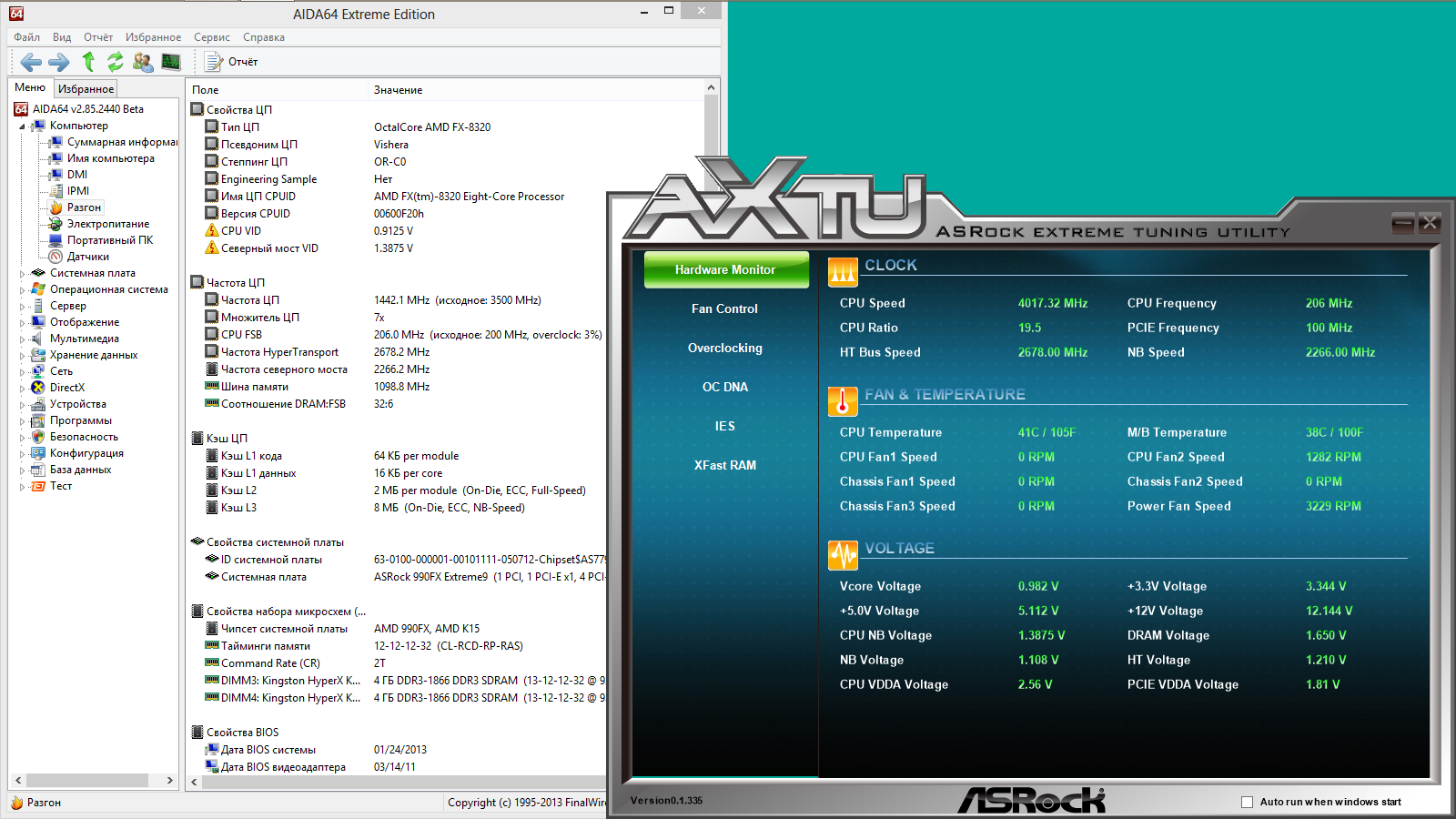Image resolution: width=1456 pixels, height=819 pixels.
Task: Expand the Отображение tree node
Action: coord(22,322)
